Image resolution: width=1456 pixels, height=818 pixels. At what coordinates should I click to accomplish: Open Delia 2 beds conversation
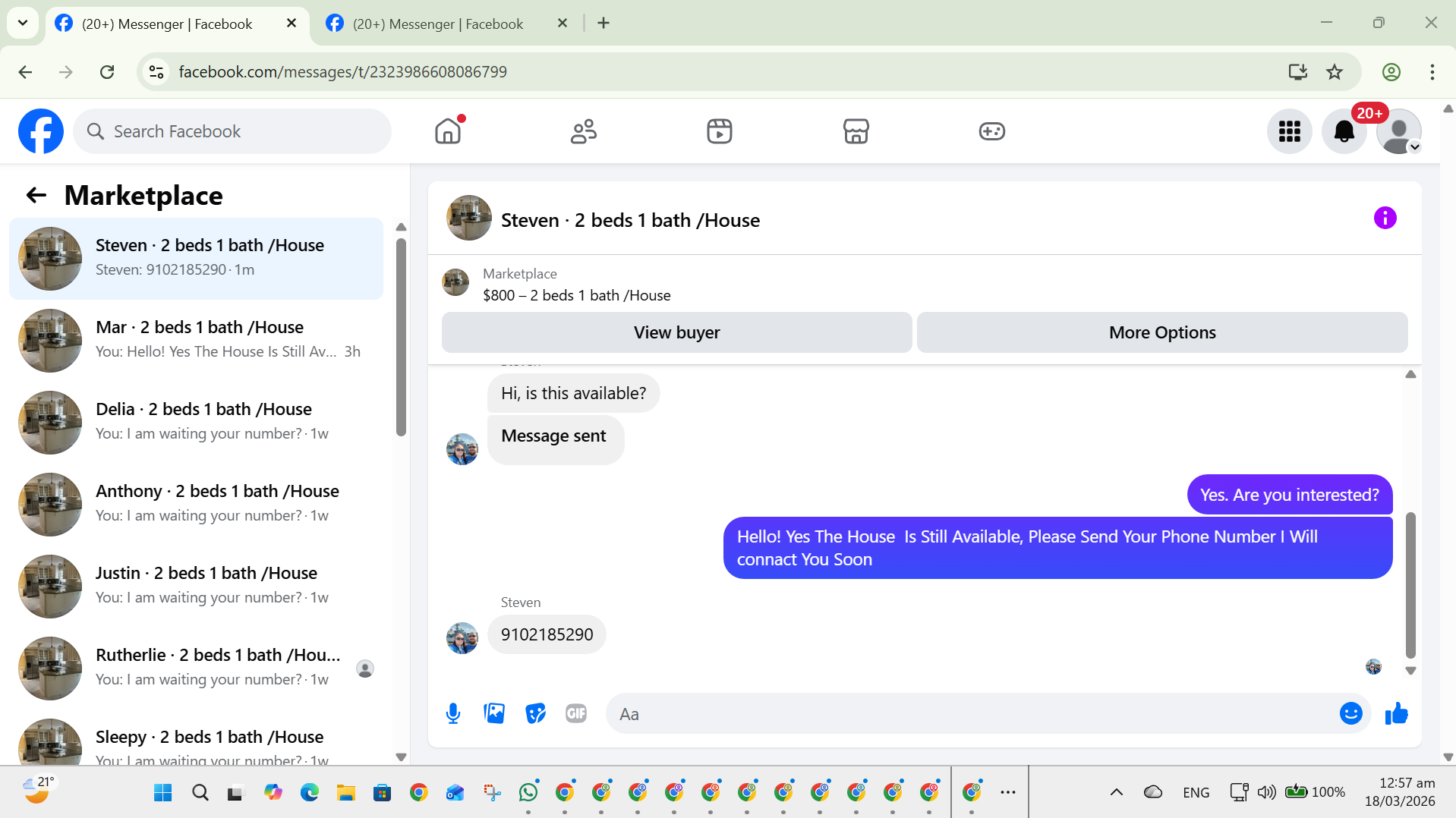click(x=196, y=423)
